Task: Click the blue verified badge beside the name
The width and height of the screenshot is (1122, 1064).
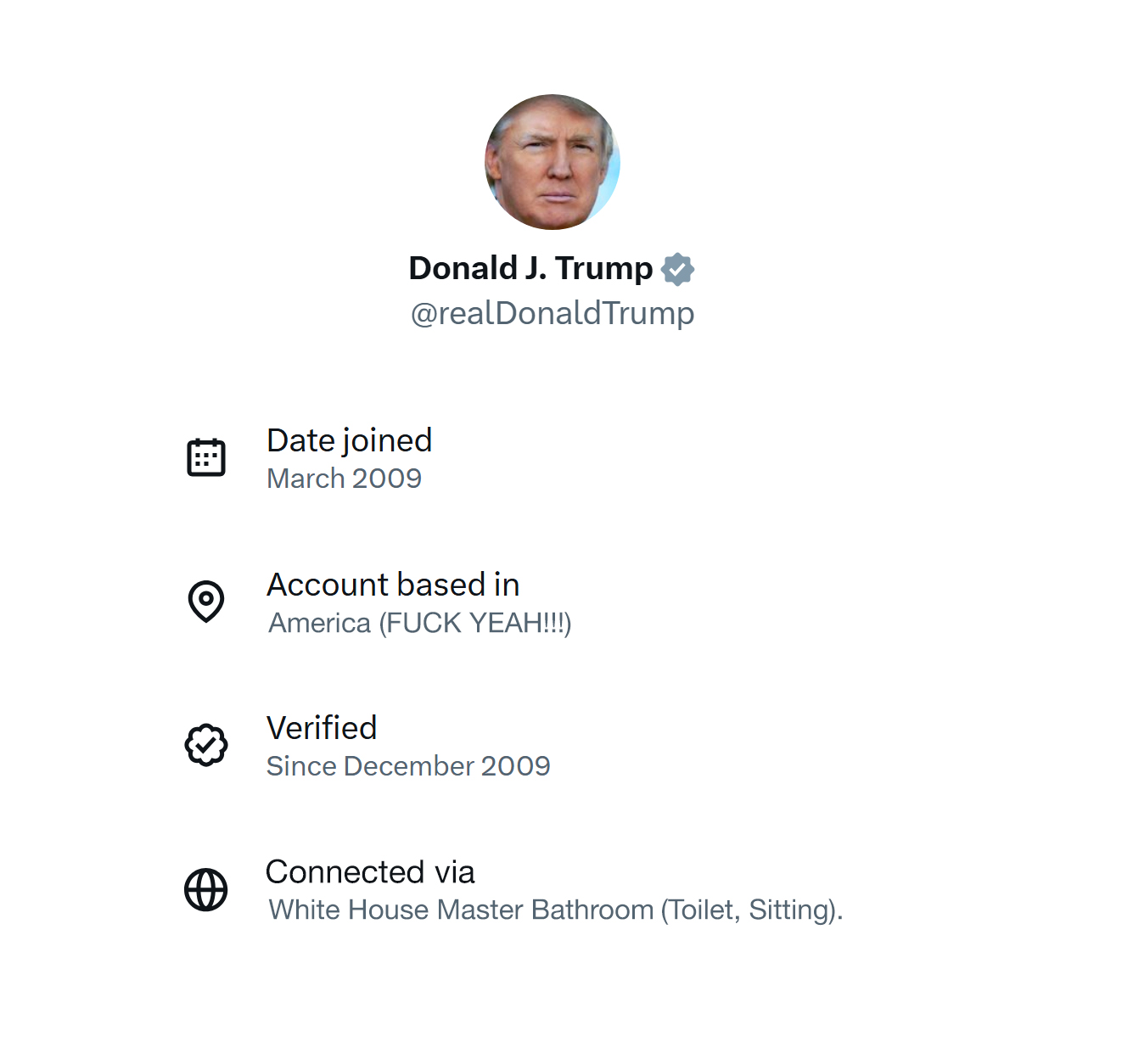Action: pyautogui.click(x=677, y=270)
